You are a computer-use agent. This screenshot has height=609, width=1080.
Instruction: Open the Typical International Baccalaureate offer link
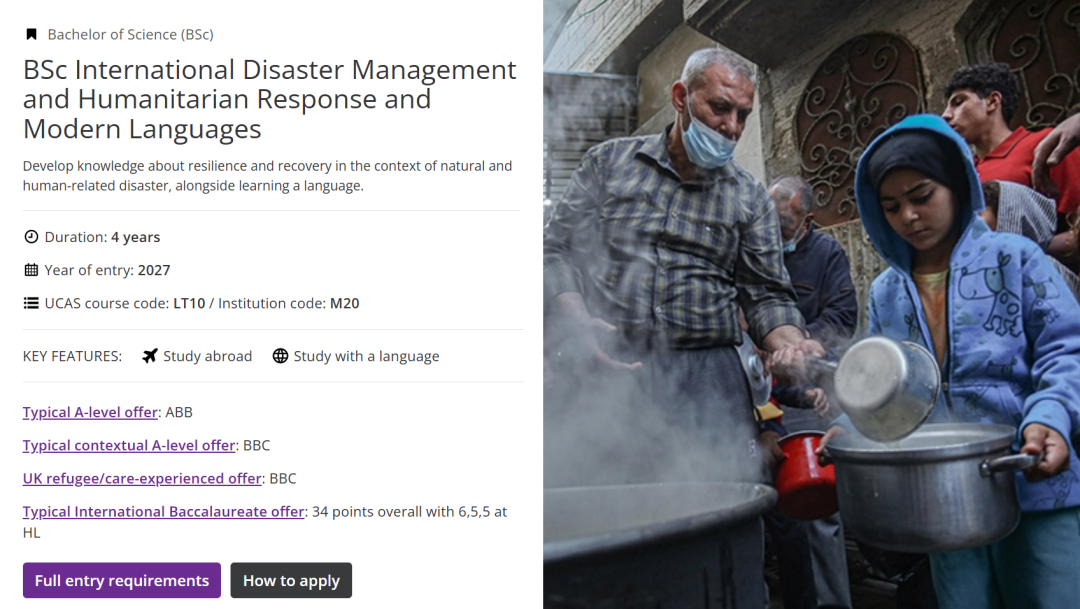click(x=163, y=511)
